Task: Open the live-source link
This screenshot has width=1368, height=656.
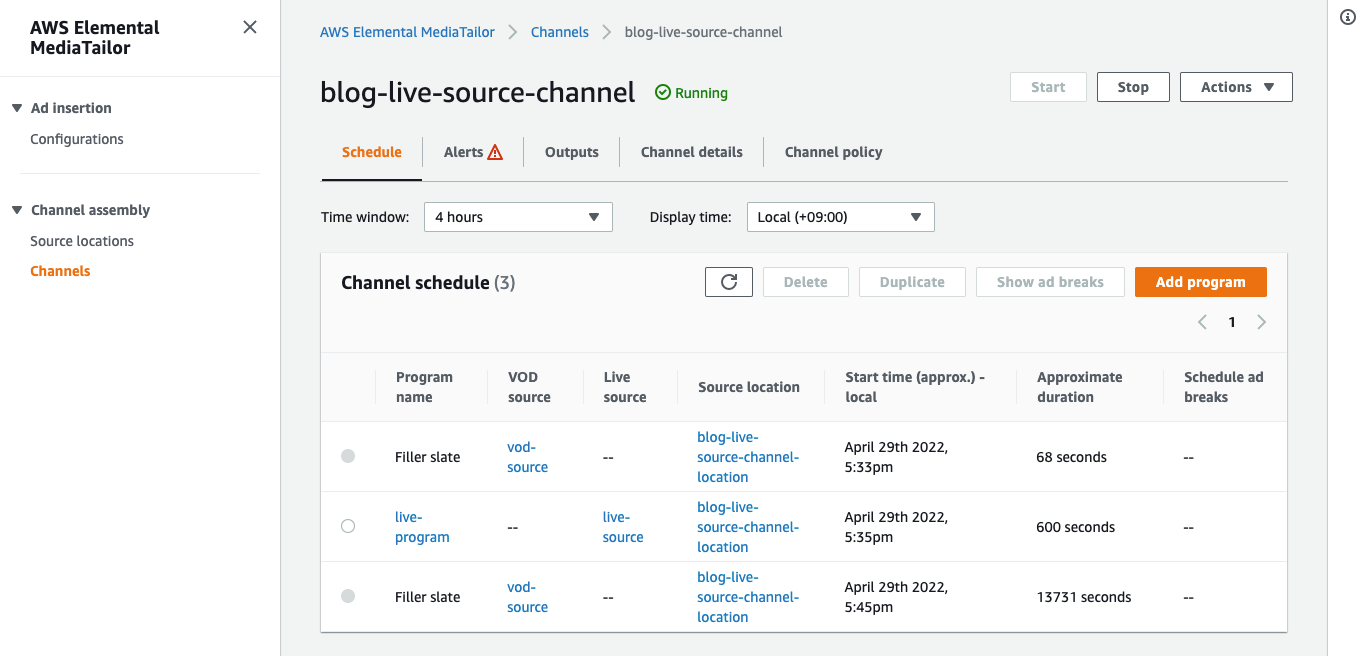Action: click(623, 527)
